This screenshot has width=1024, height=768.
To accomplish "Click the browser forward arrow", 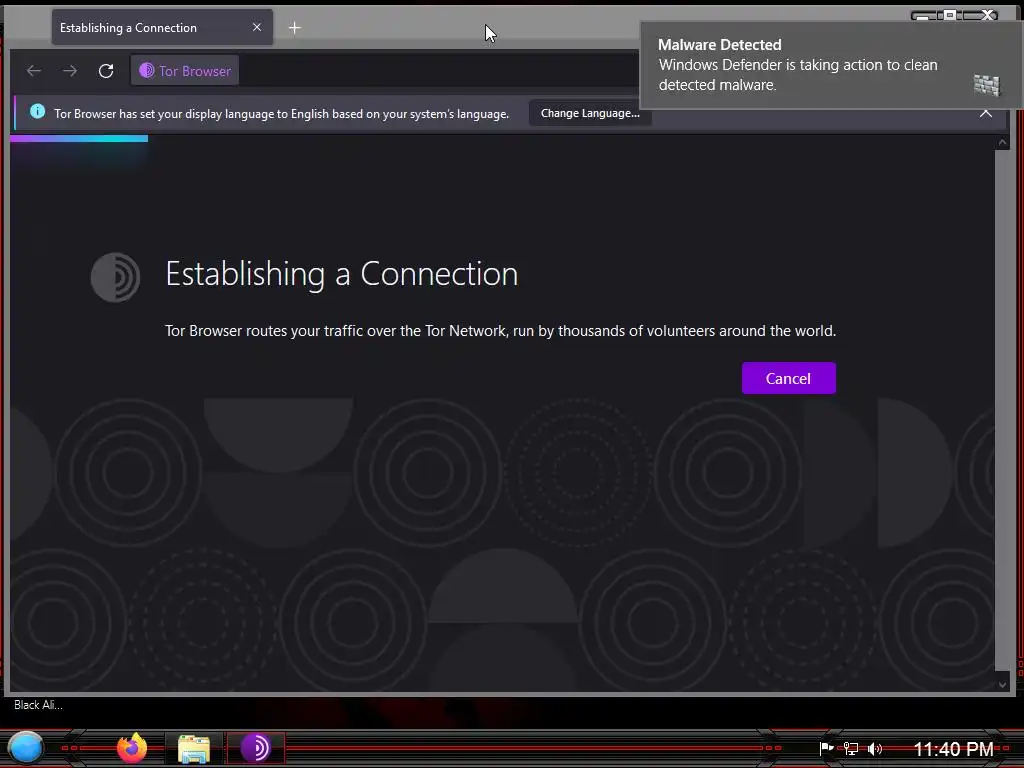I will (70, 71).
